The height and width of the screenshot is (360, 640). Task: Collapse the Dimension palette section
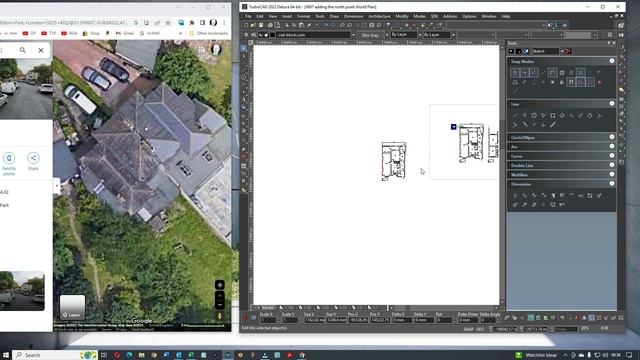(611, 184)
